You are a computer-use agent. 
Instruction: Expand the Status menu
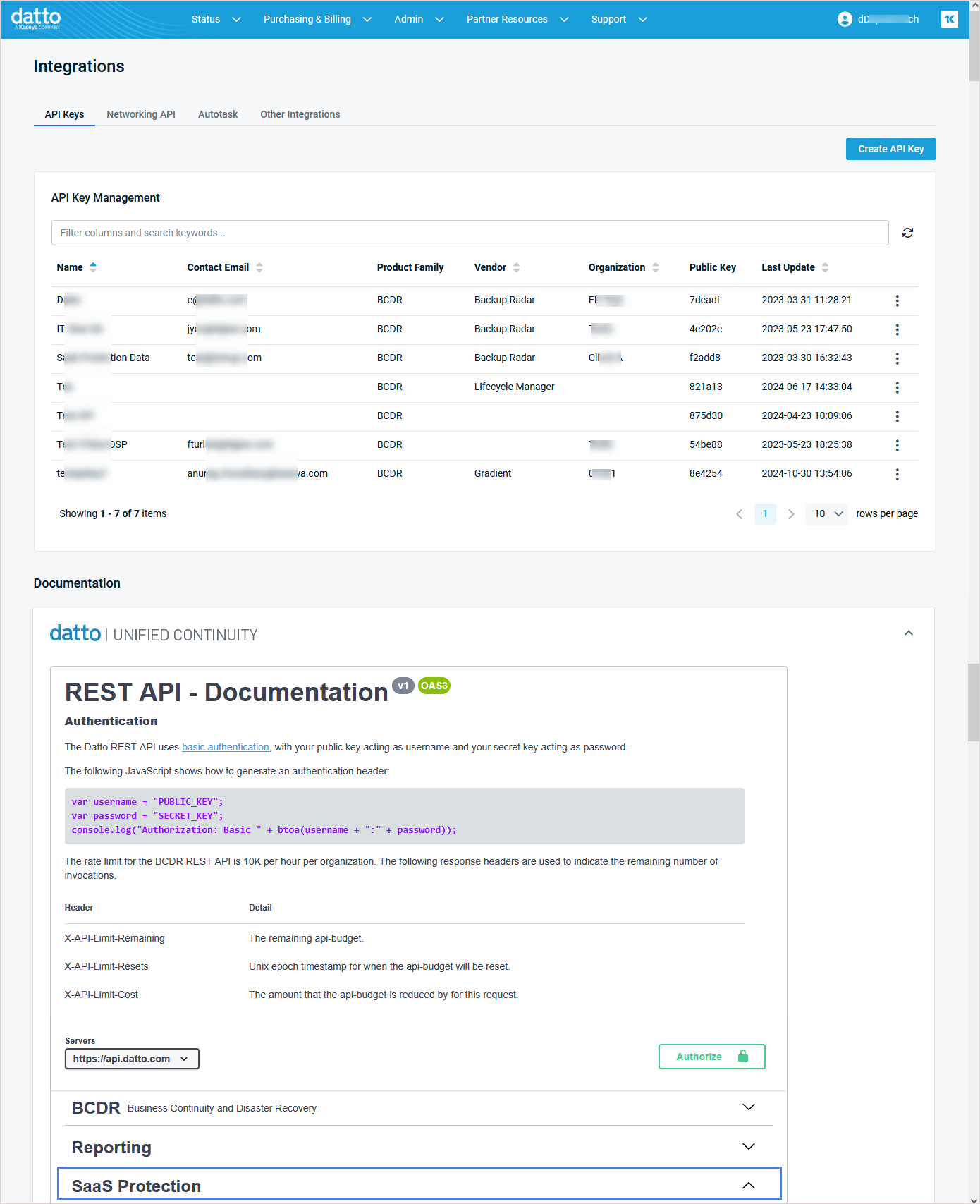[x=216, y=19]
